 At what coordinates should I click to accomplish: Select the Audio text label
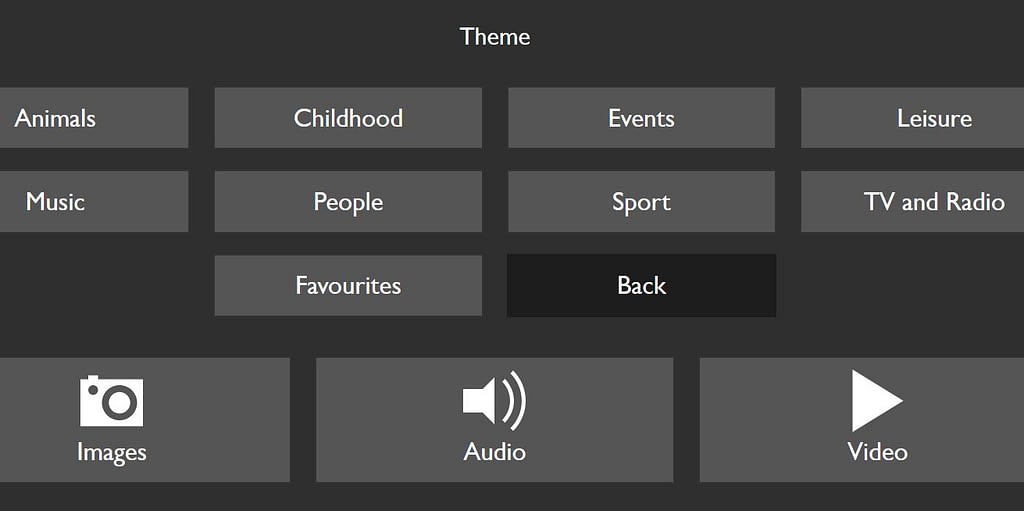point(494,452)
